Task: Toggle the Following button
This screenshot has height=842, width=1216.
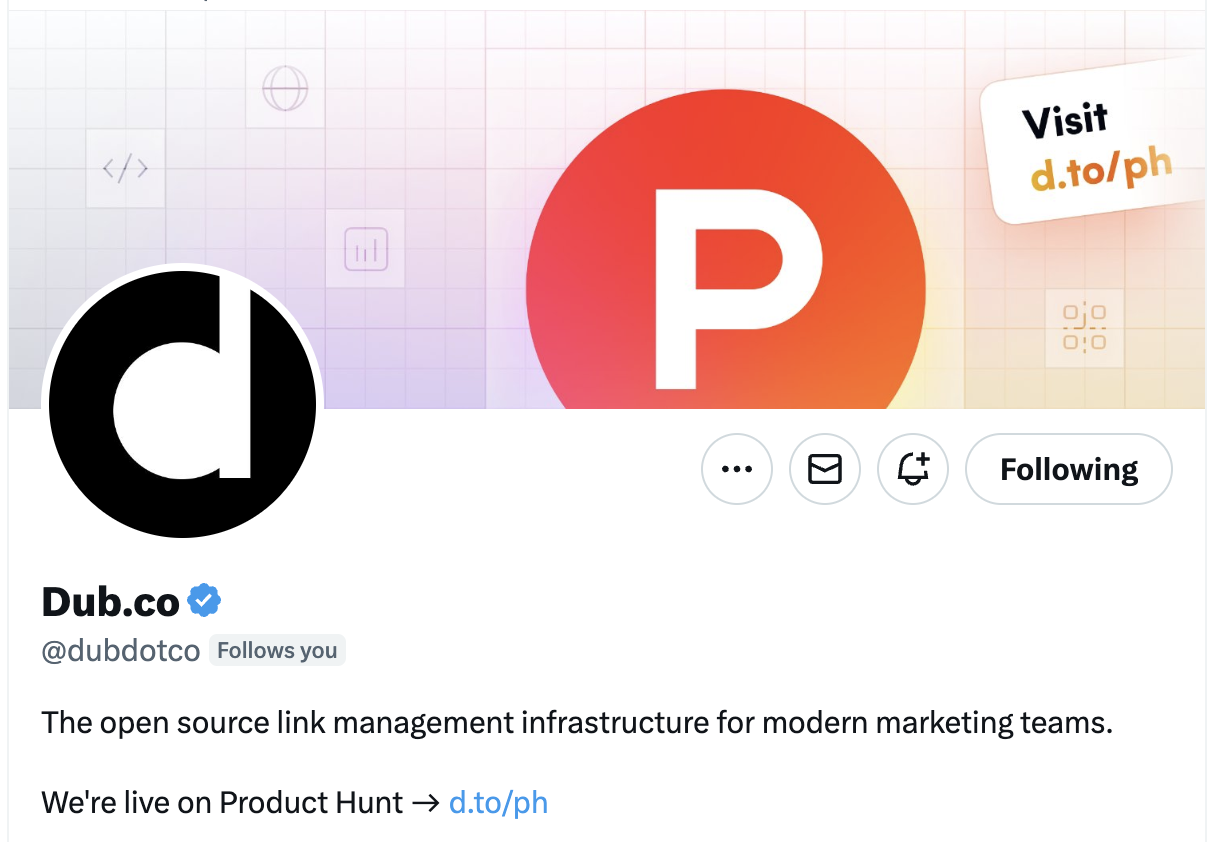Action: [x=1069, y=468]
